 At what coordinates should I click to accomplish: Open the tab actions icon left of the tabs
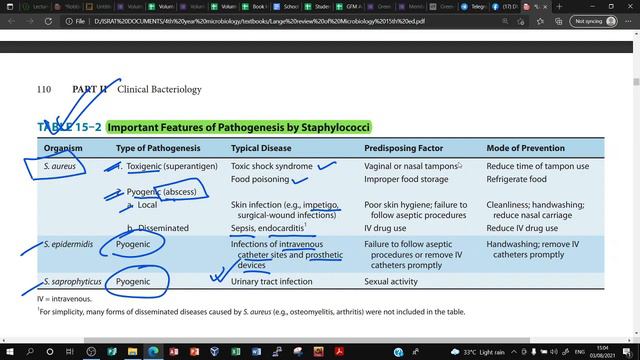click(x=10, y=7)
